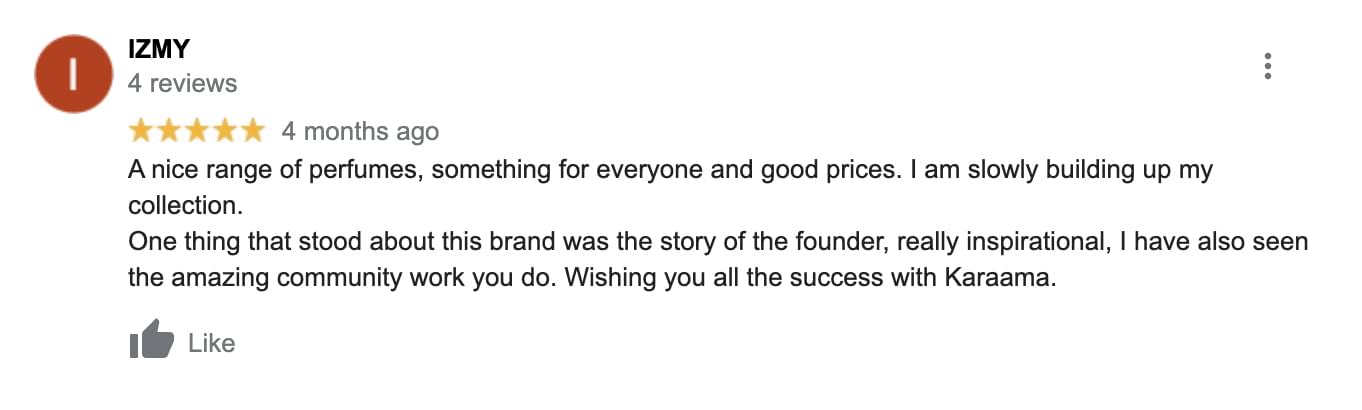1362x410 pixels.
Task: Click the Like text label
Action: 211,343
